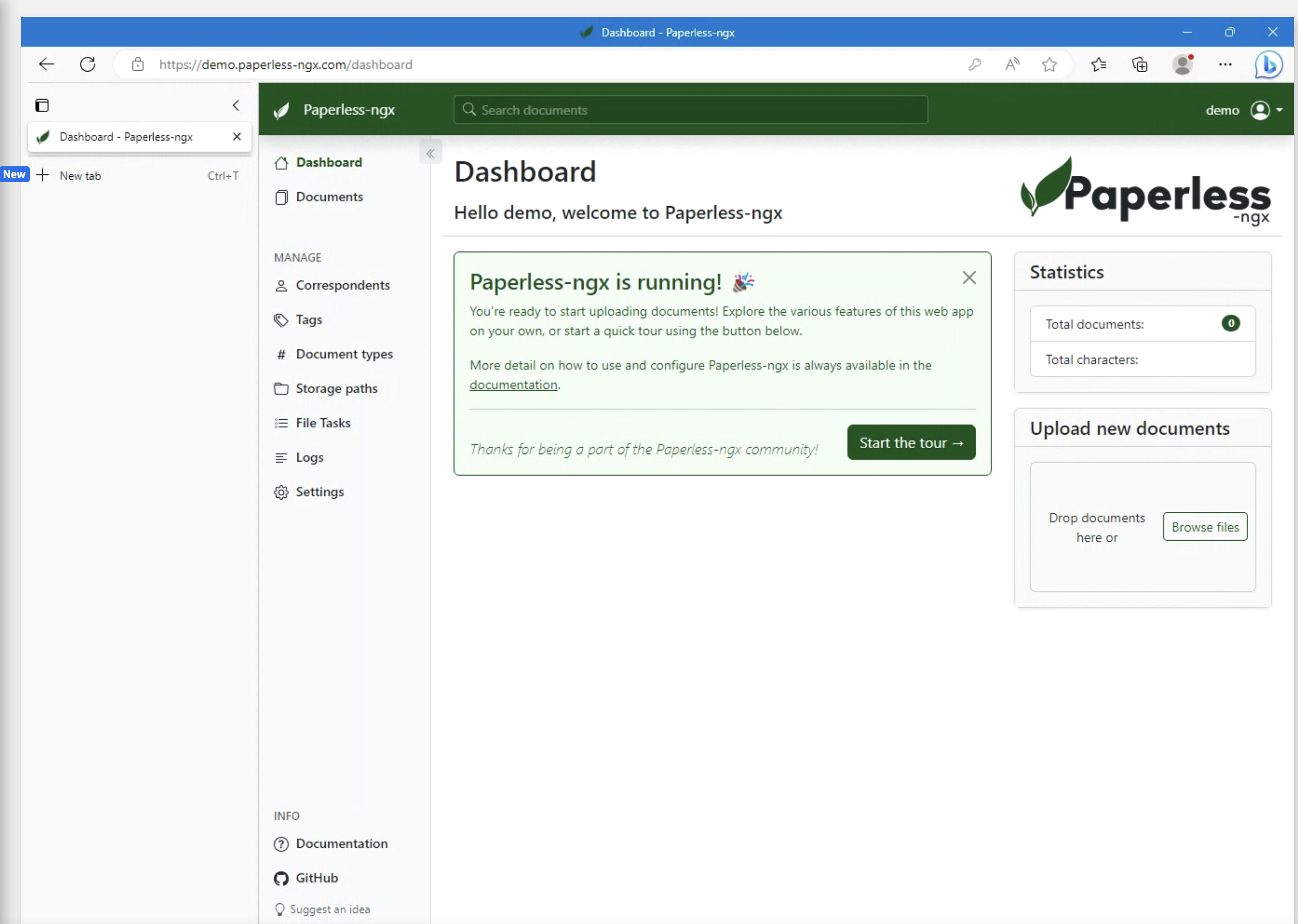Collapse the vertical tab pane chevron

pyautogui.click(x=236, y=105)
